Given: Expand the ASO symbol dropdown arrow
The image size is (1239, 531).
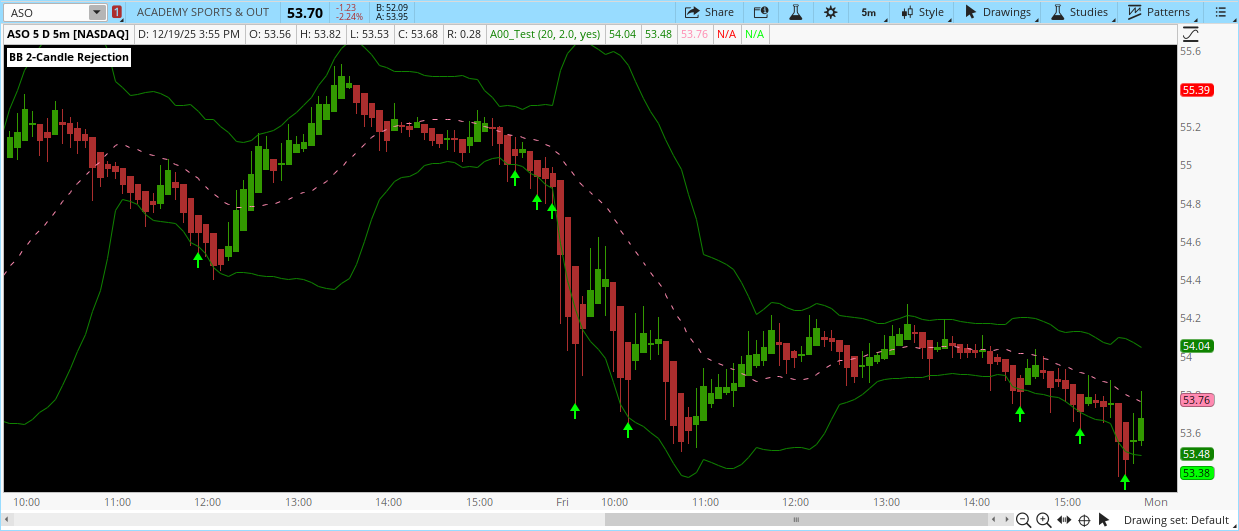Looking at the screenshot, I should tap(96, 12).
